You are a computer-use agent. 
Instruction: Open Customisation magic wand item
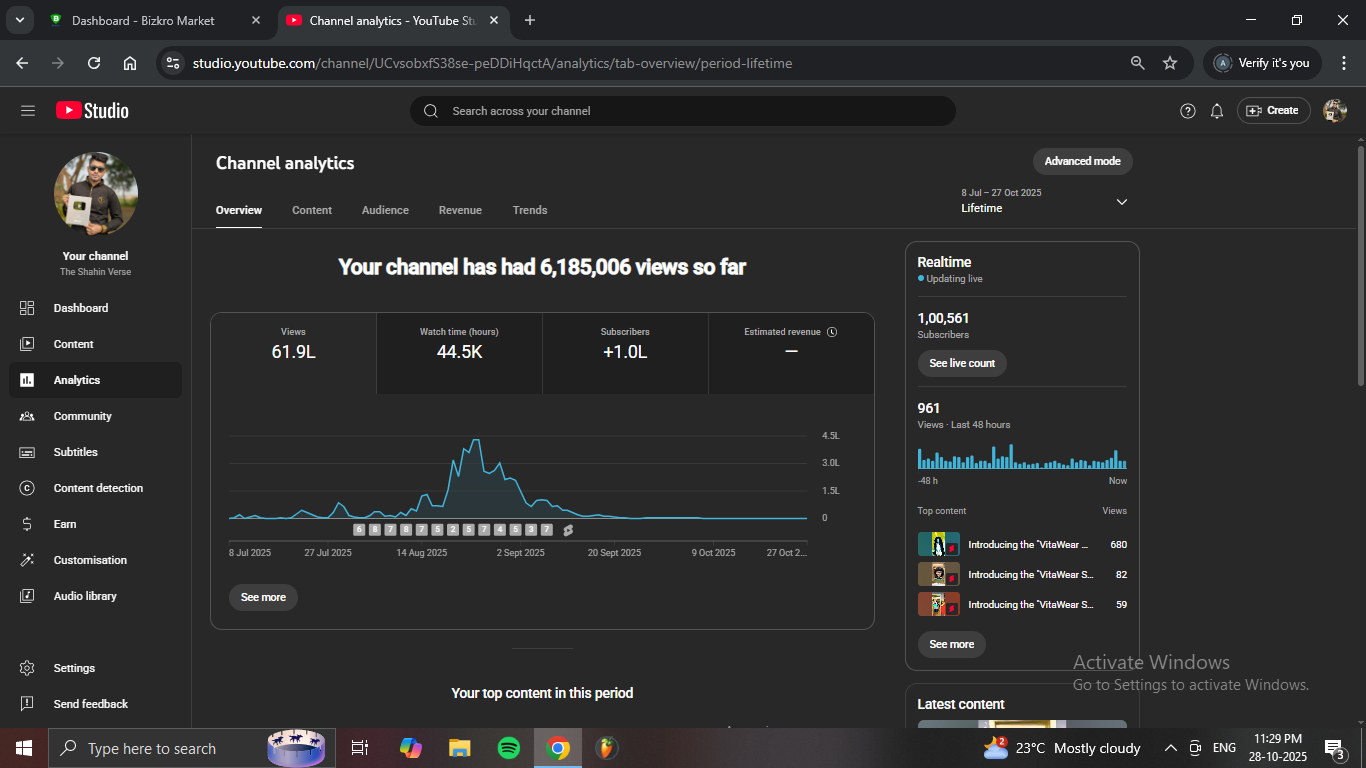[x=27, y=560]
